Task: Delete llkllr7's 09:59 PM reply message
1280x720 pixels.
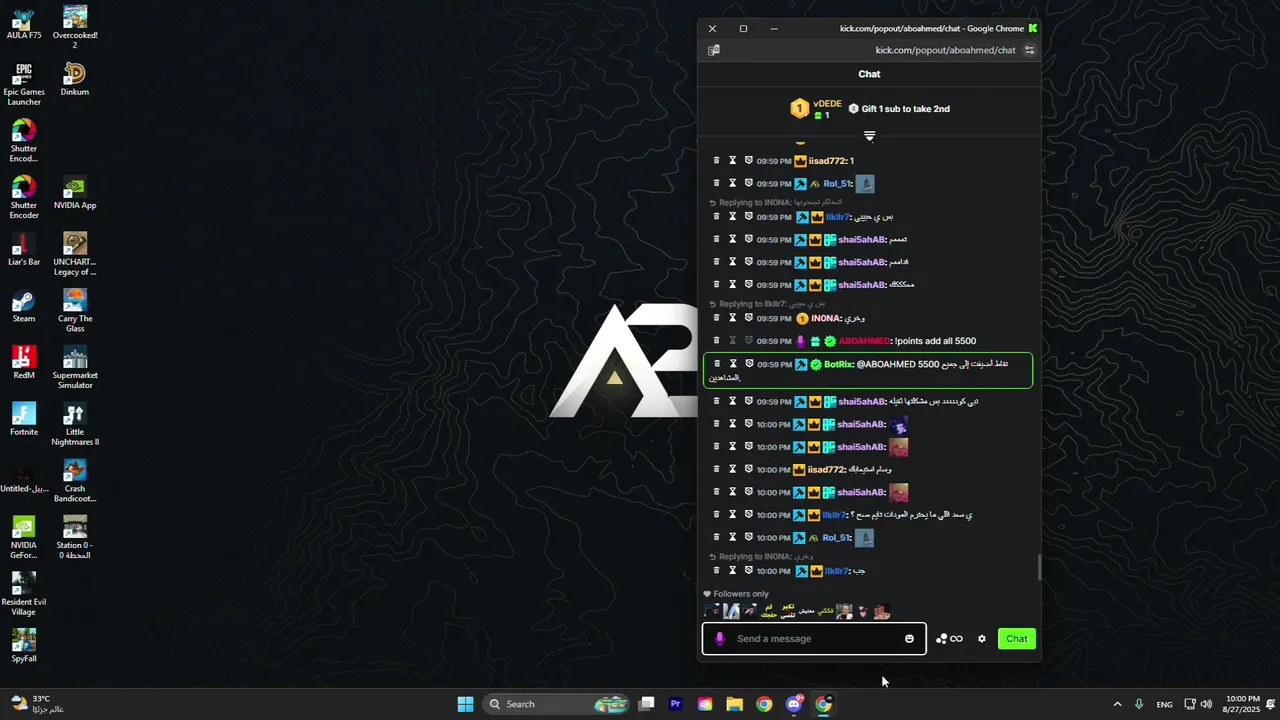Action: click(716, 216)
